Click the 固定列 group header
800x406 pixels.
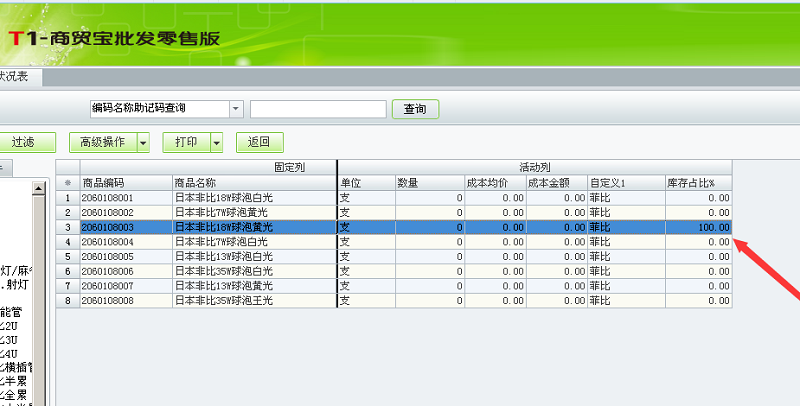208,167
